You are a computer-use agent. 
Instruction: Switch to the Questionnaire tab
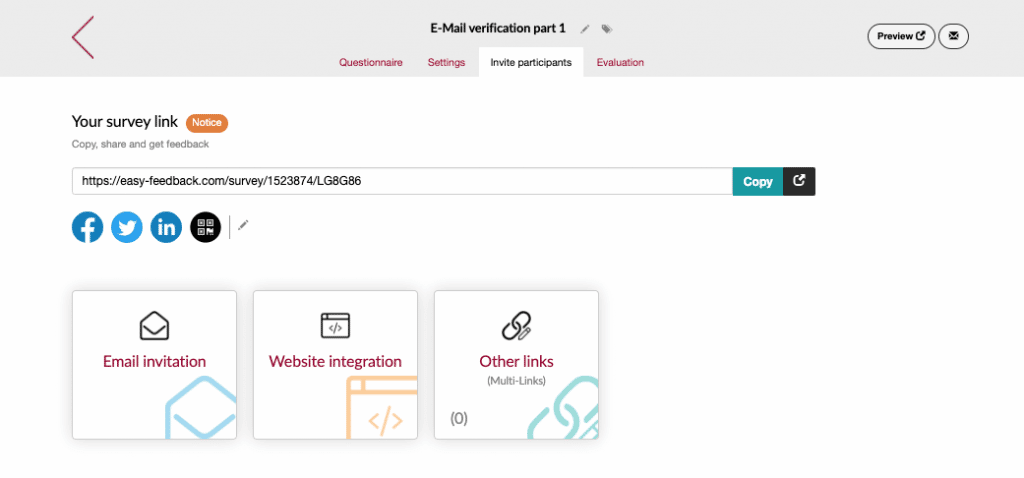(x=371, y=63)
